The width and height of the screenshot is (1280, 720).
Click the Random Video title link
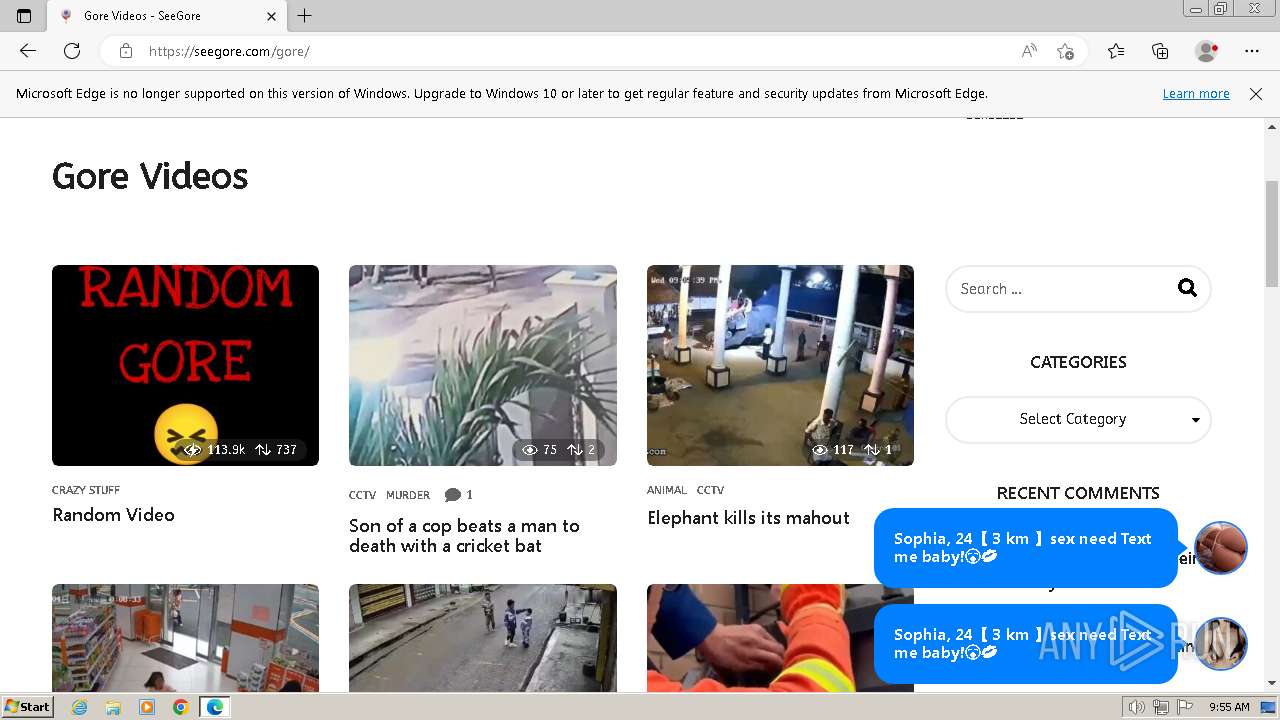[113, 515]
